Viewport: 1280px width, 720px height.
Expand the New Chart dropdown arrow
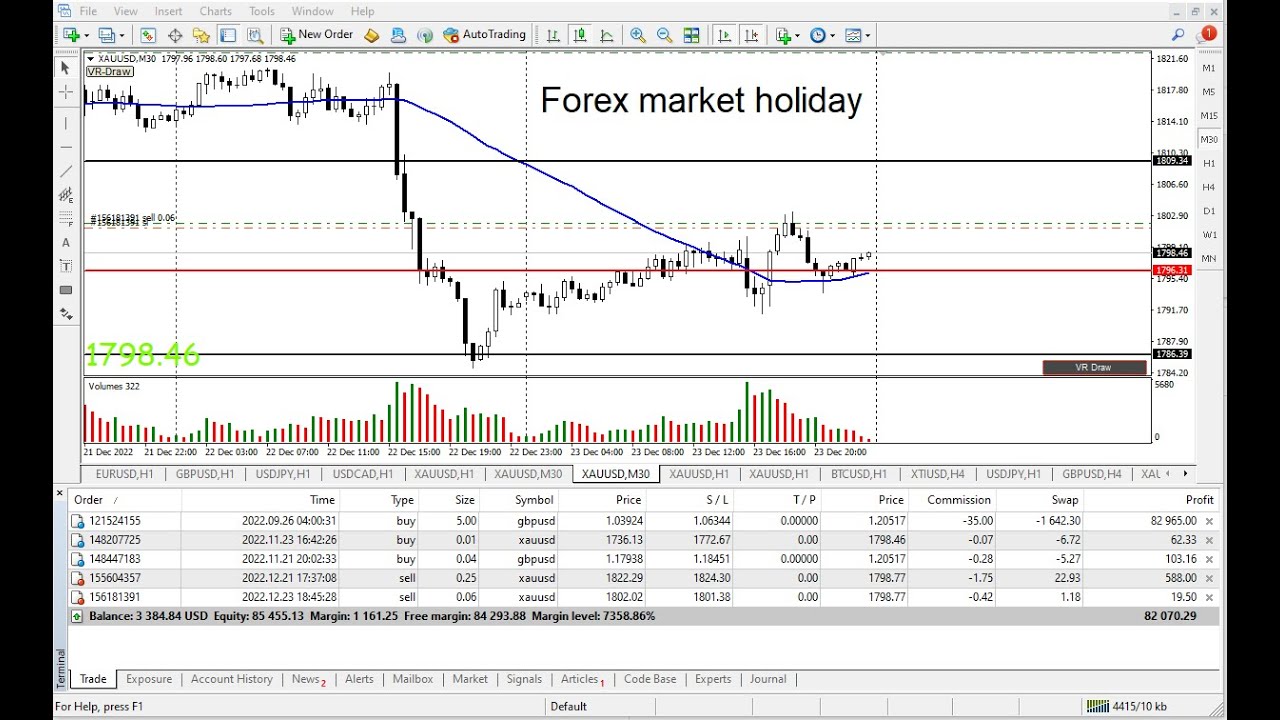pyautogui.click(x=86, y=35)
